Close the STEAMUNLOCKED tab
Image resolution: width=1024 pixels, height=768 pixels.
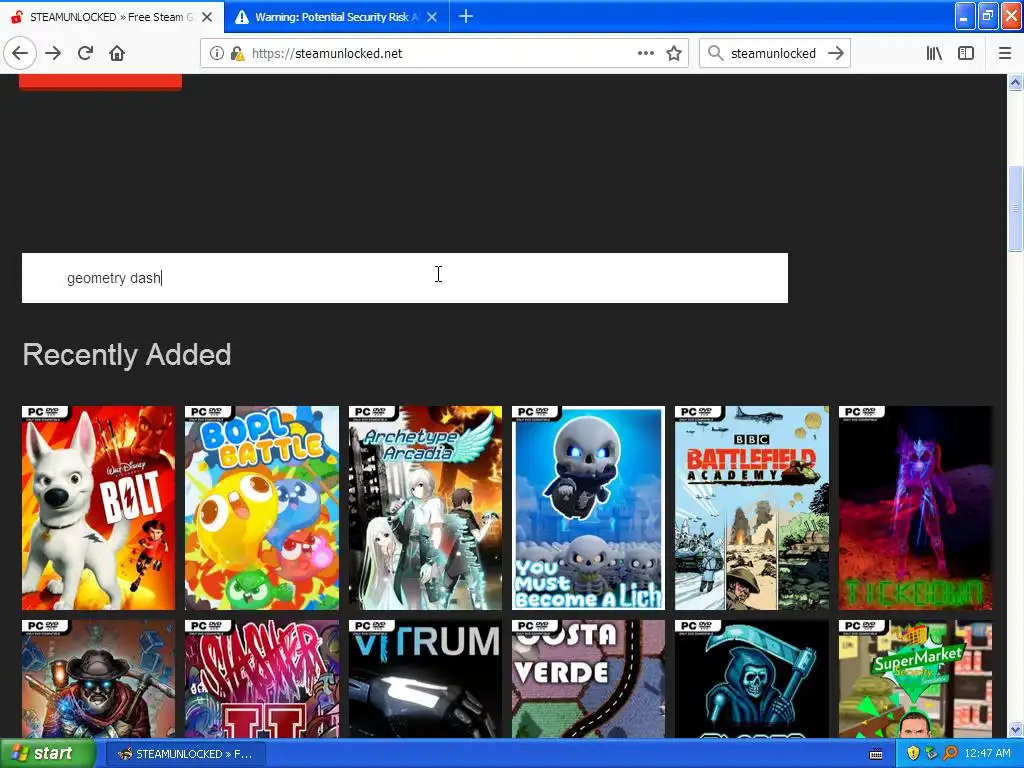pyautogui.click(x=207, y=17)
